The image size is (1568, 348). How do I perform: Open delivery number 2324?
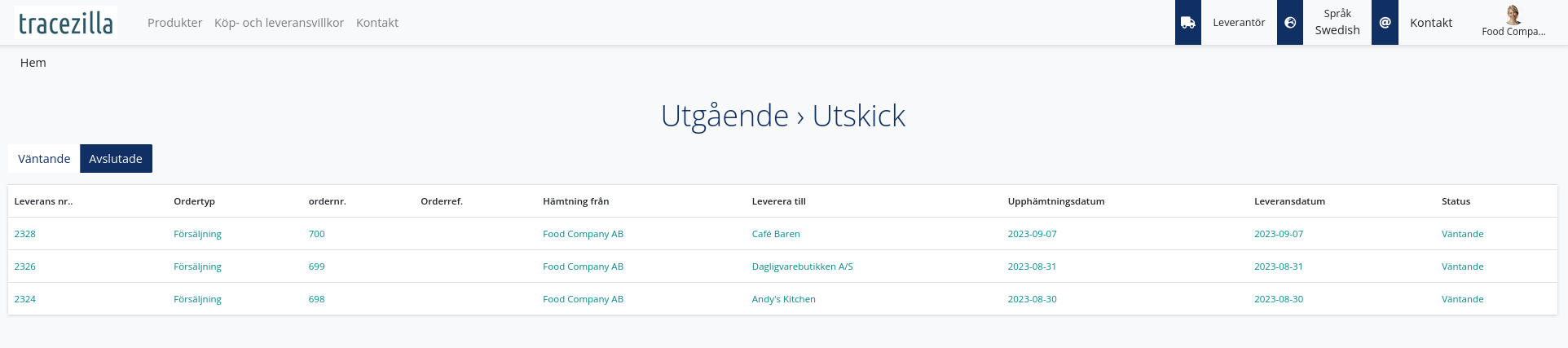pos(25,299)
